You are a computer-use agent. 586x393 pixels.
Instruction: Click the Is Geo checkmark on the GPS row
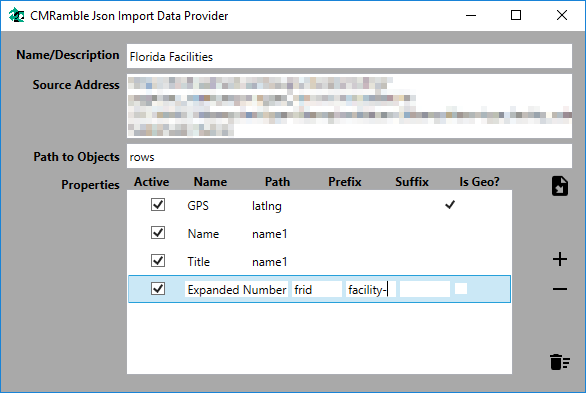[x=450, y=205]
